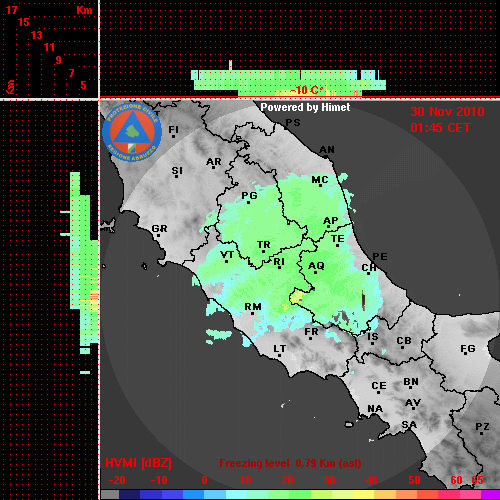Click the 30 Nov 2010 date stamp
This screenshot has width=500, height=500.
tap(447, 112)
